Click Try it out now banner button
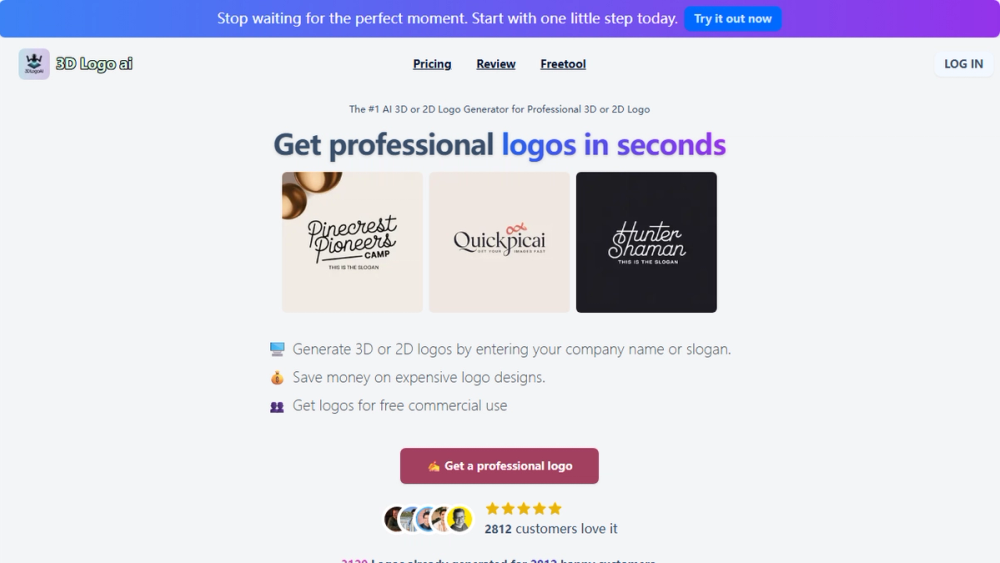The width and height of the screenshot is (1000, 563). coord(732,18)
